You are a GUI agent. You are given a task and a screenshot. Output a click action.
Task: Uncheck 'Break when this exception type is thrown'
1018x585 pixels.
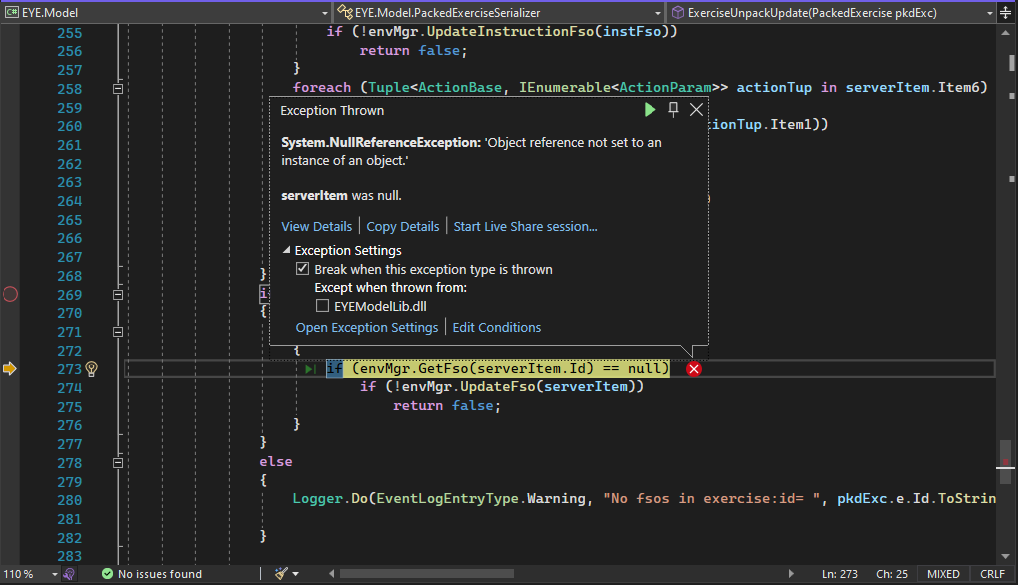pos(302,270)
